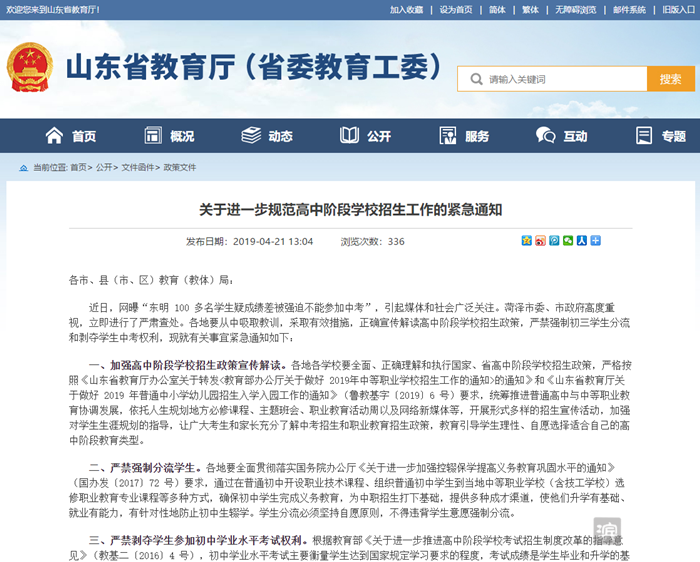
Task: Open 无障碍浏览 accessibility mode
Action: pos(575,10)
